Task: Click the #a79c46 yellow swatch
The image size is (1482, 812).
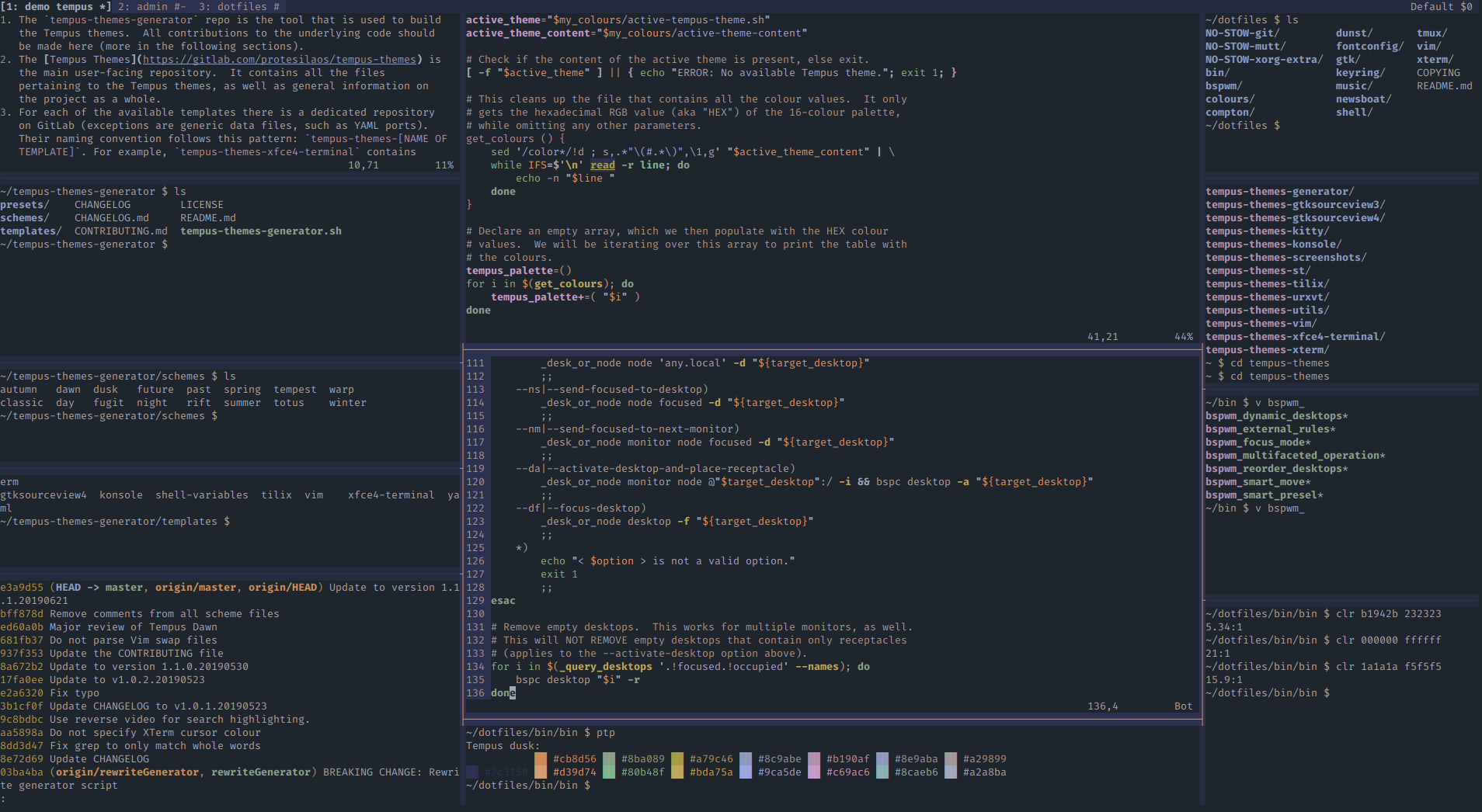Action: pyautogui.click(x=677, y=758)
